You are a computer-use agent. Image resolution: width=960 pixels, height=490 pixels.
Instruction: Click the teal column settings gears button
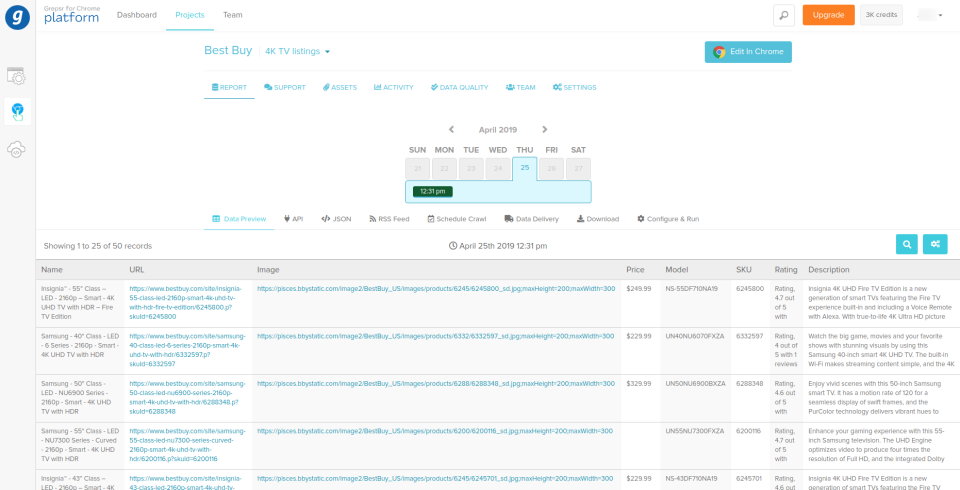pos(935,244)
